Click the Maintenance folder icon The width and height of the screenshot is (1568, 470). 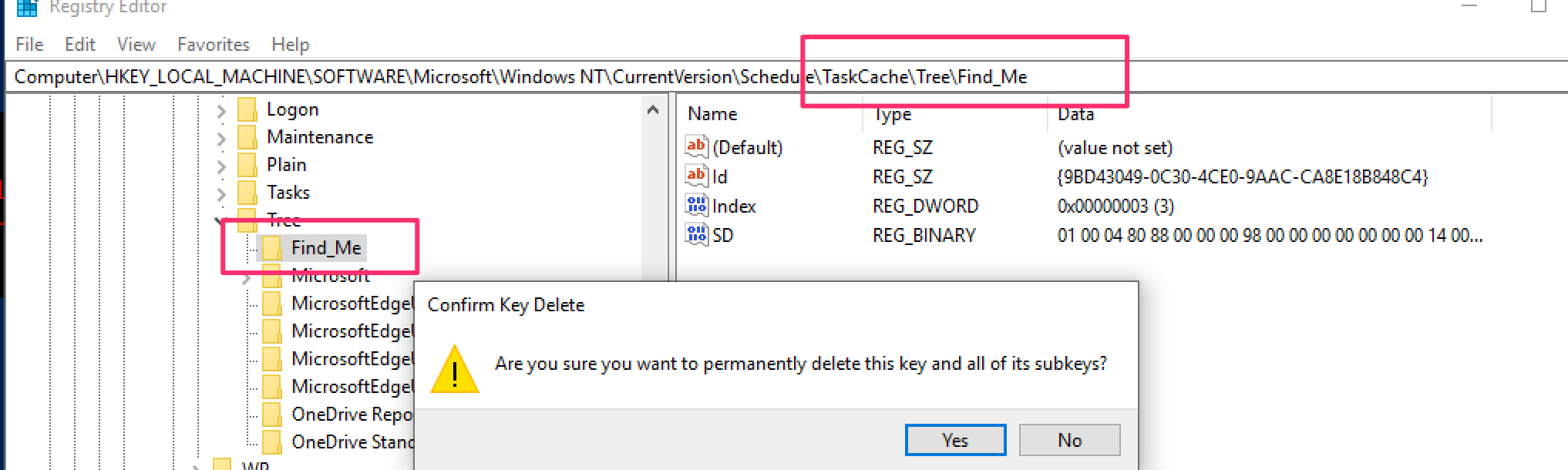coord(247,138)
